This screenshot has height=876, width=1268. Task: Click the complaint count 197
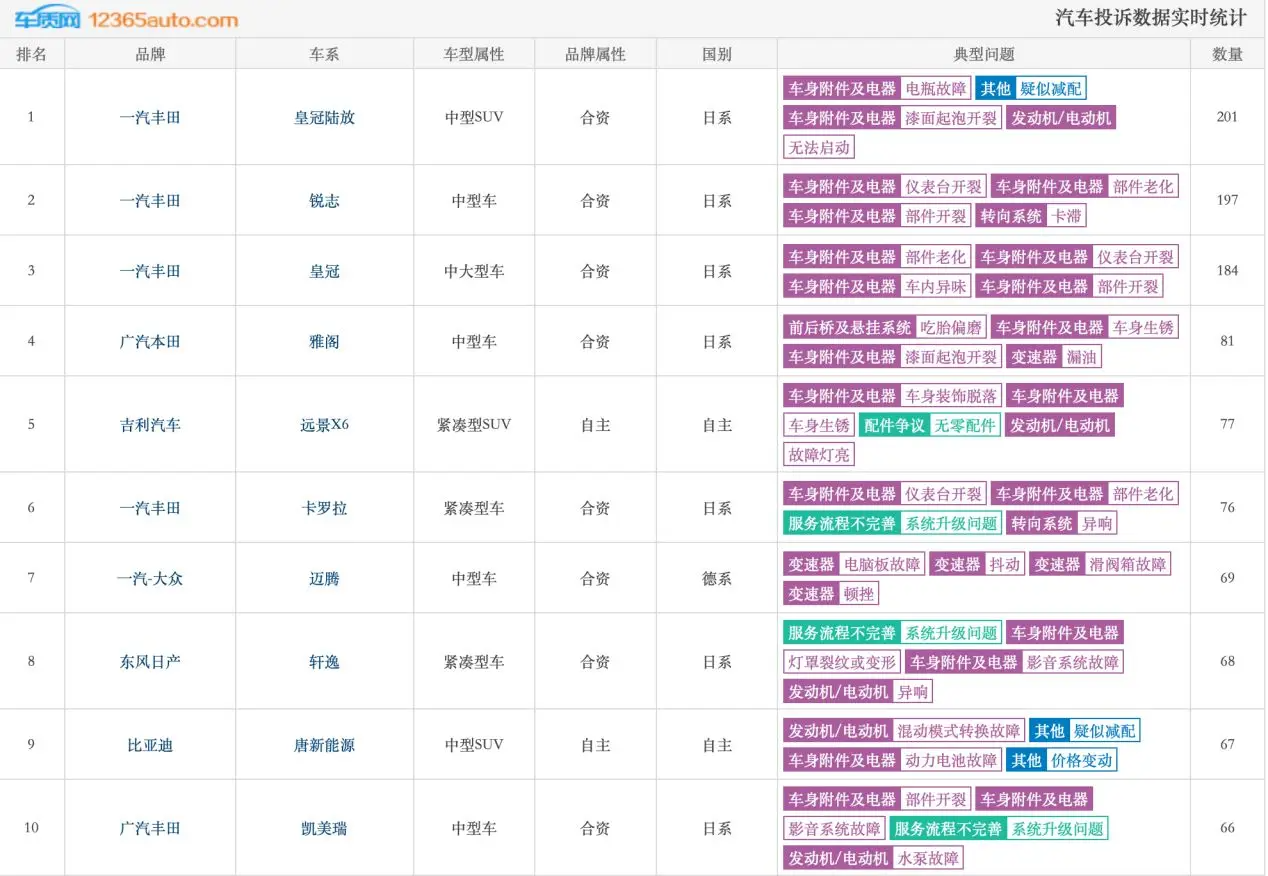1227,200
